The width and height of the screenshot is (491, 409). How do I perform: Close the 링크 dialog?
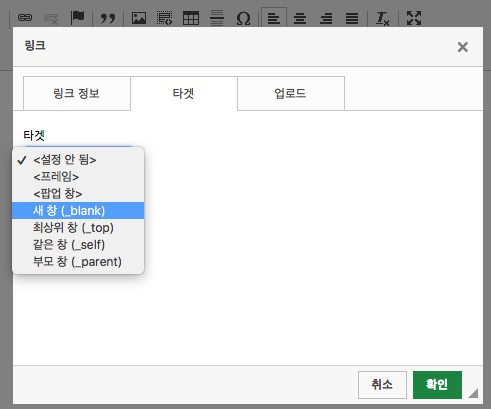(x=463, y=47)
